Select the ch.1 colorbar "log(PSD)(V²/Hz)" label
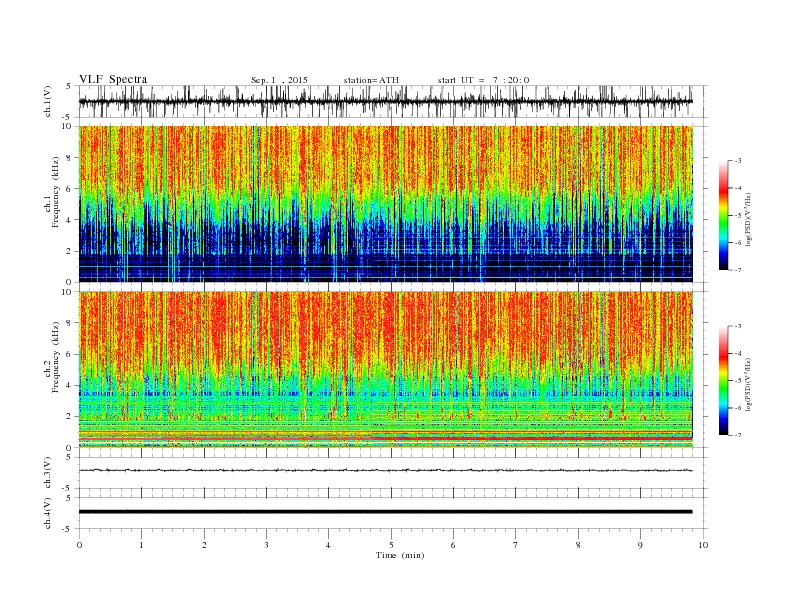Viewport: 792px width, 612px height. click(749, 219)
